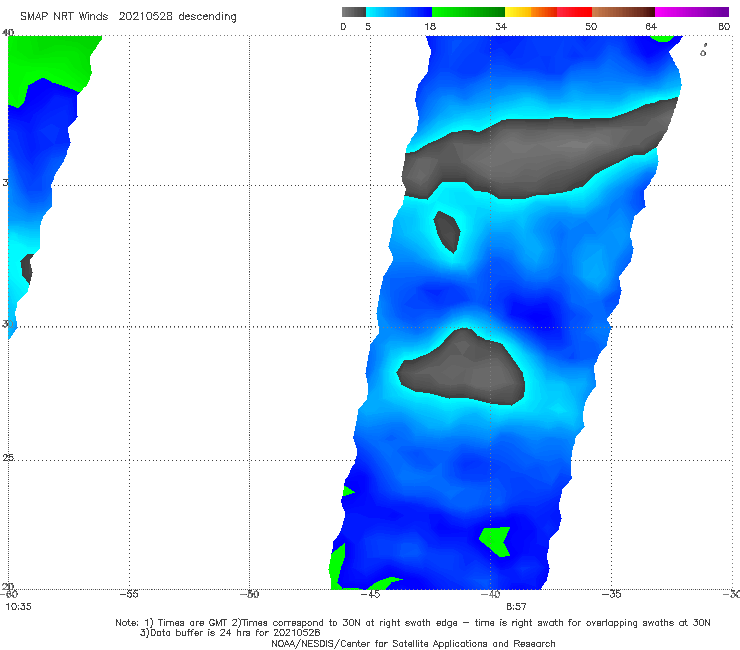The image size is (740, 650).
Task: Click the gray segment of the wind colorbar
Action: tap(353, 12)
